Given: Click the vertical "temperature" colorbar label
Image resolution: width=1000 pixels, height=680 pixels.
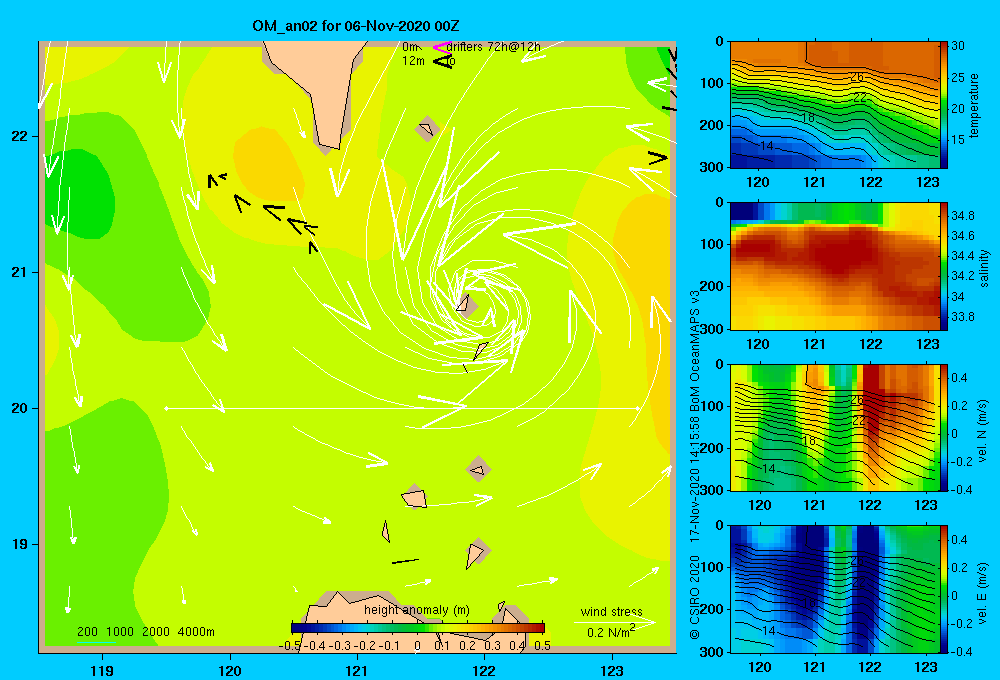Looking at the screenshot, I should pyautogui.click(x=974, y=105).
